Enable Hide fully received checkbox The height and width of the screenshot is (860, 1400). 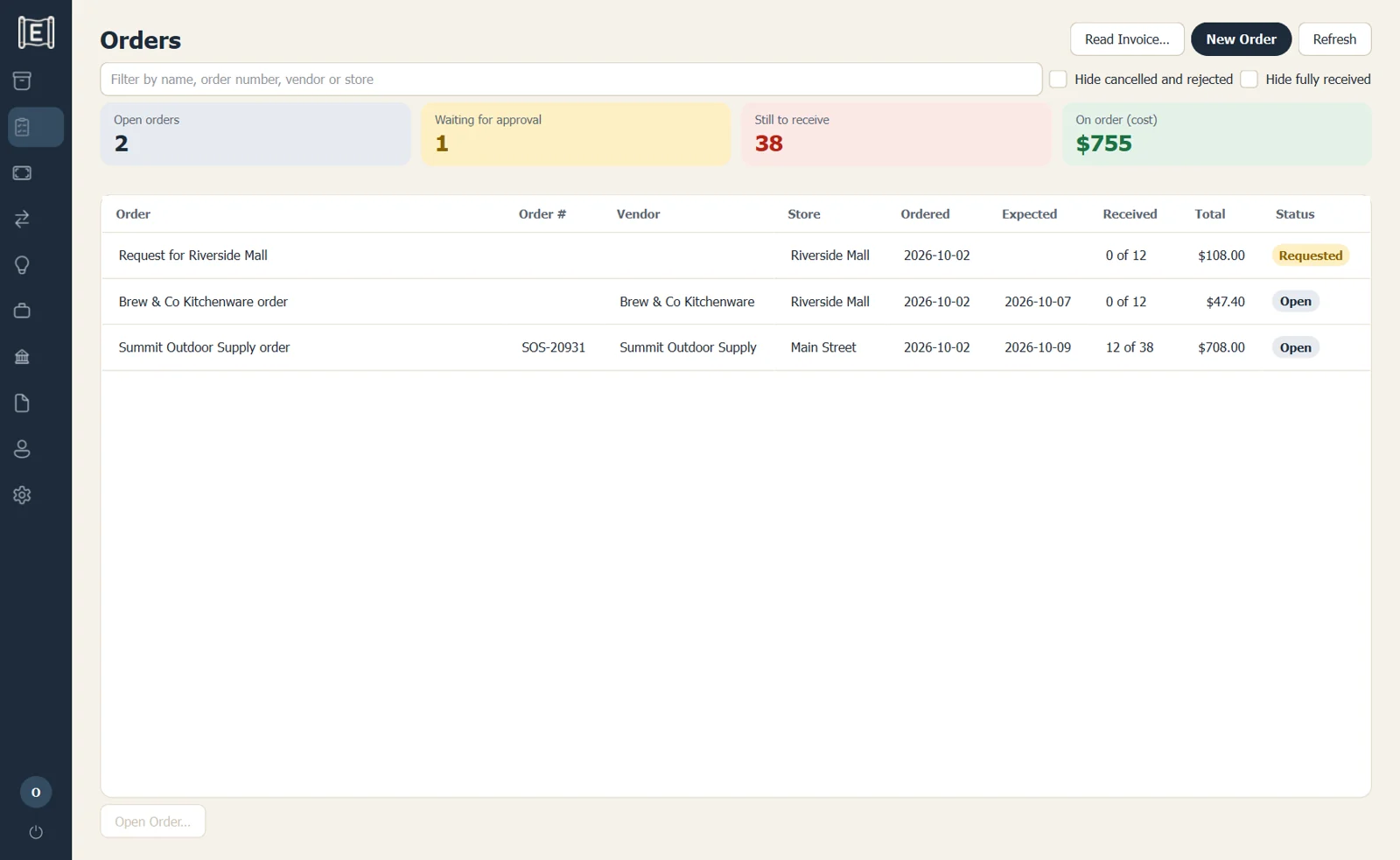1249,80
